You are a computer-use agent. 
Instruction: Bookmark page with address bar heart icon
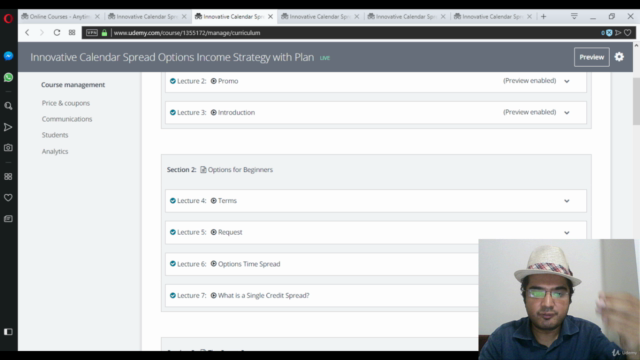click(628, 33)
